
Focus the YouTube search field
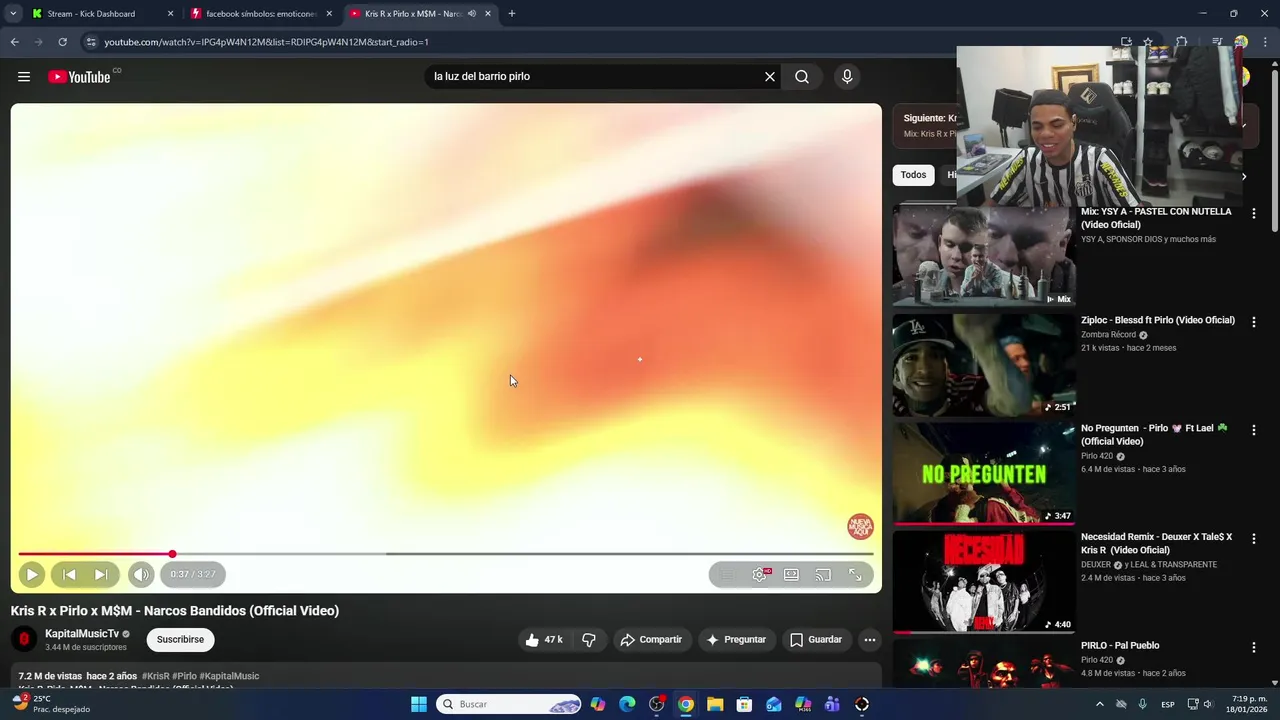click(x=595, y=76)
